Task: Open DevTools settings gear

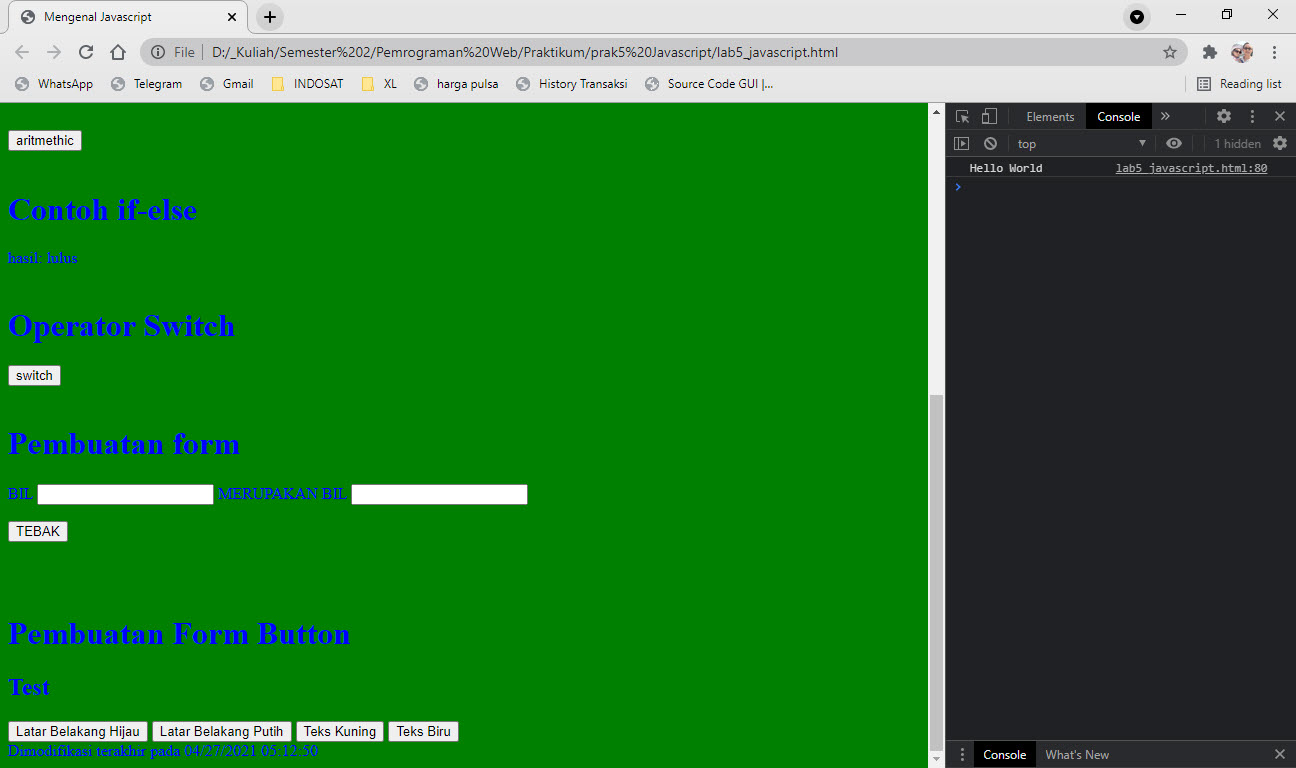Action: tap(1224, 116)
